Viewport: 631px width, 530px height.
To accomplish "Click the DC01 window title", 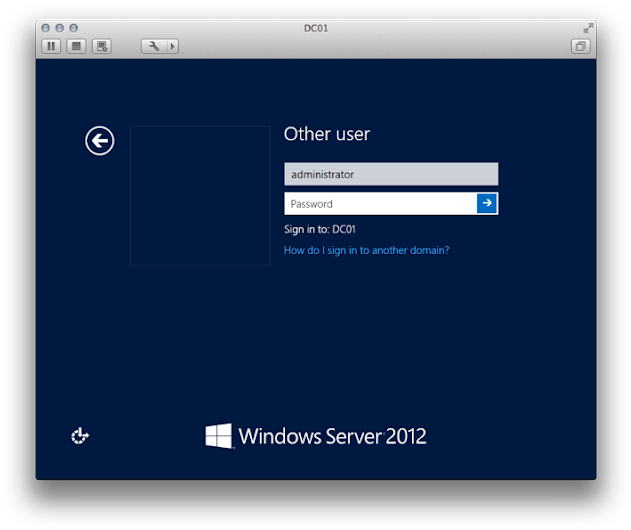I will (x=316, y=28).
